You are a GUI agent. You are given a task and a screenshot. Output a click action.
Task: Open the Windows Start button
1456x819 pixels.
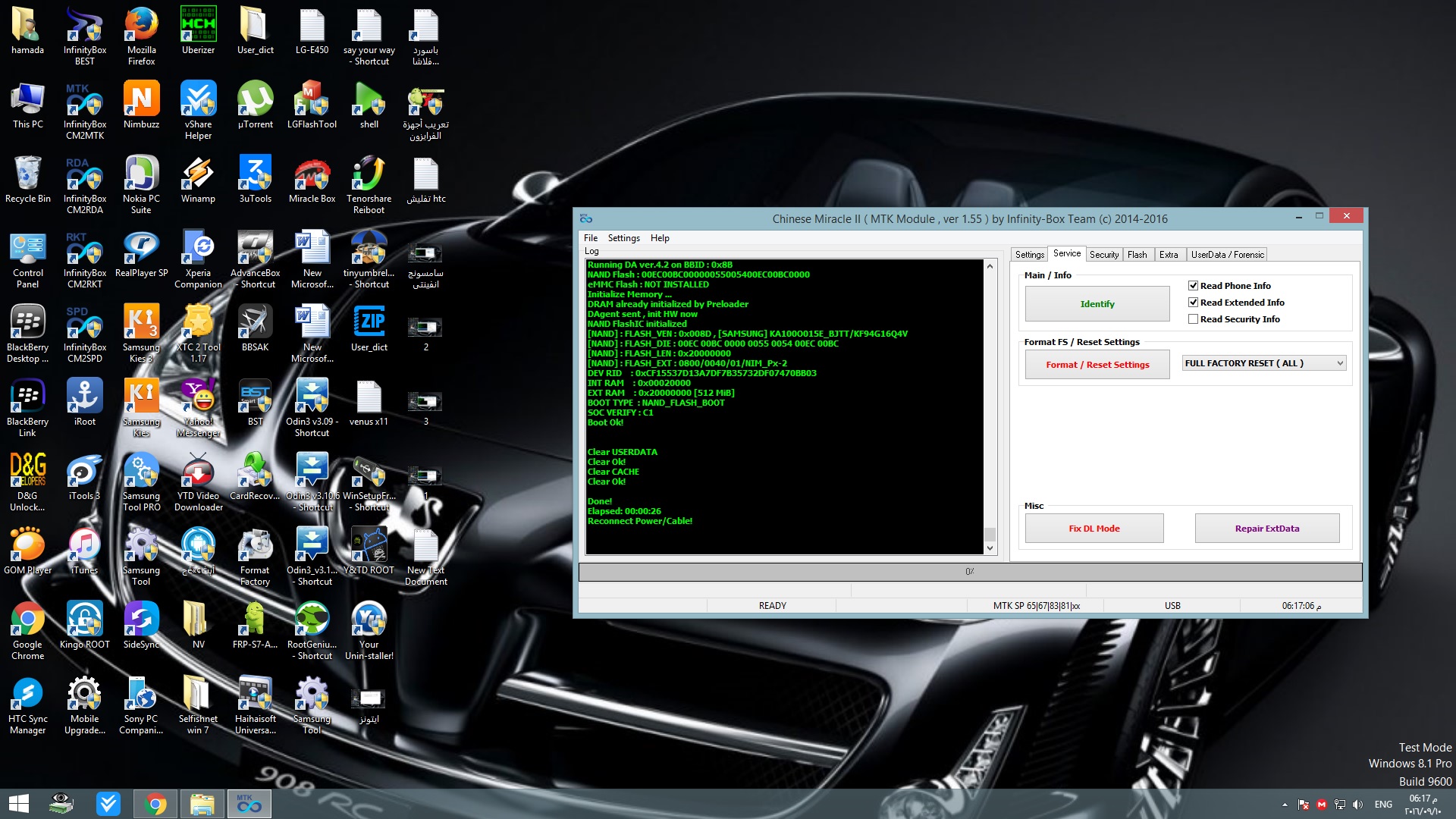(19, 804)
